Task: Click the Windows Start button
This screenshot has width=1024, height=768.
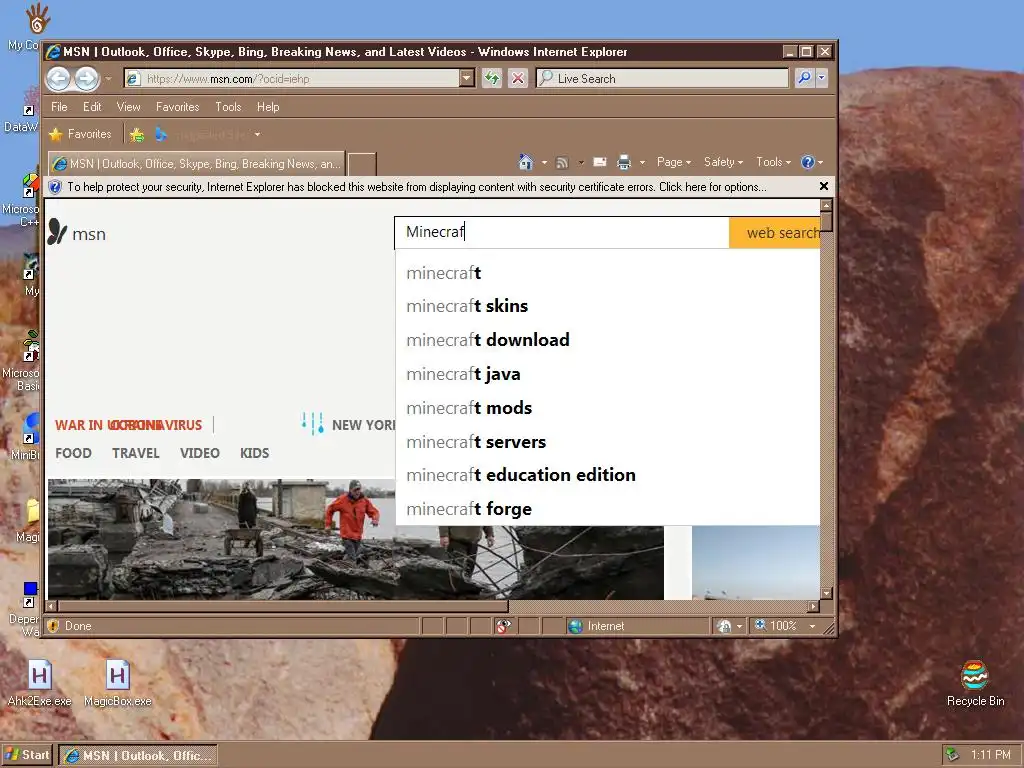Action: click(28, 755)
